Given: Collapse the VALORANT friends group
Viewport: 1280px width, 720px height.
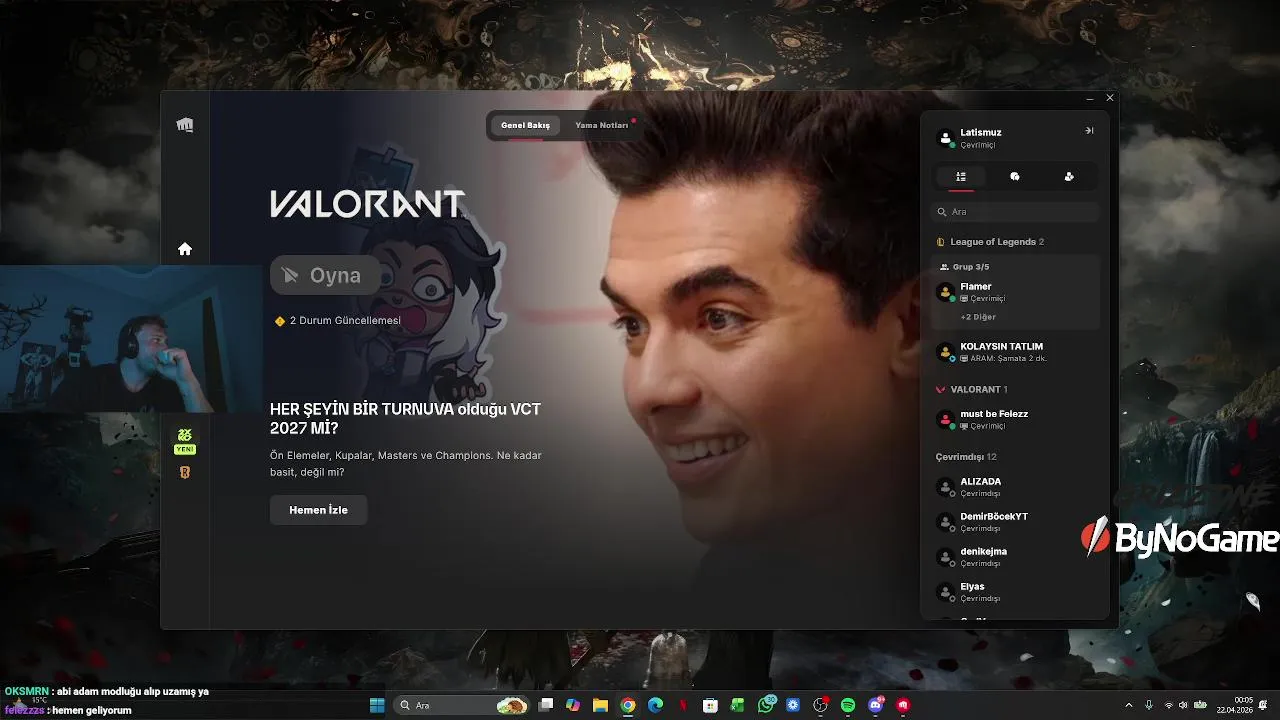Looking at the screenshot, I should click(972, 389).
